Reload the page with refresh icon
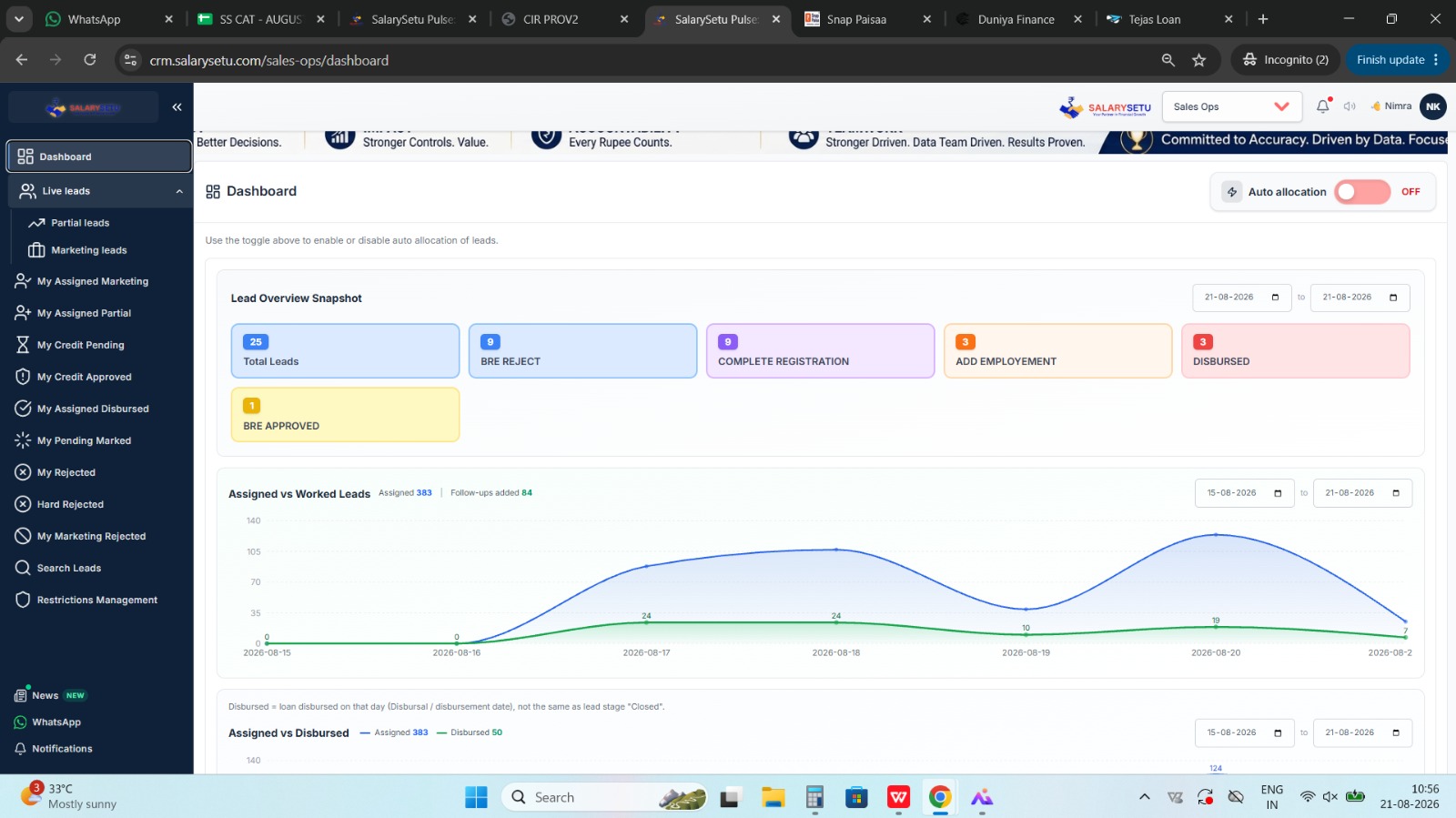1456x818 pixels. (x=90, y=60)
